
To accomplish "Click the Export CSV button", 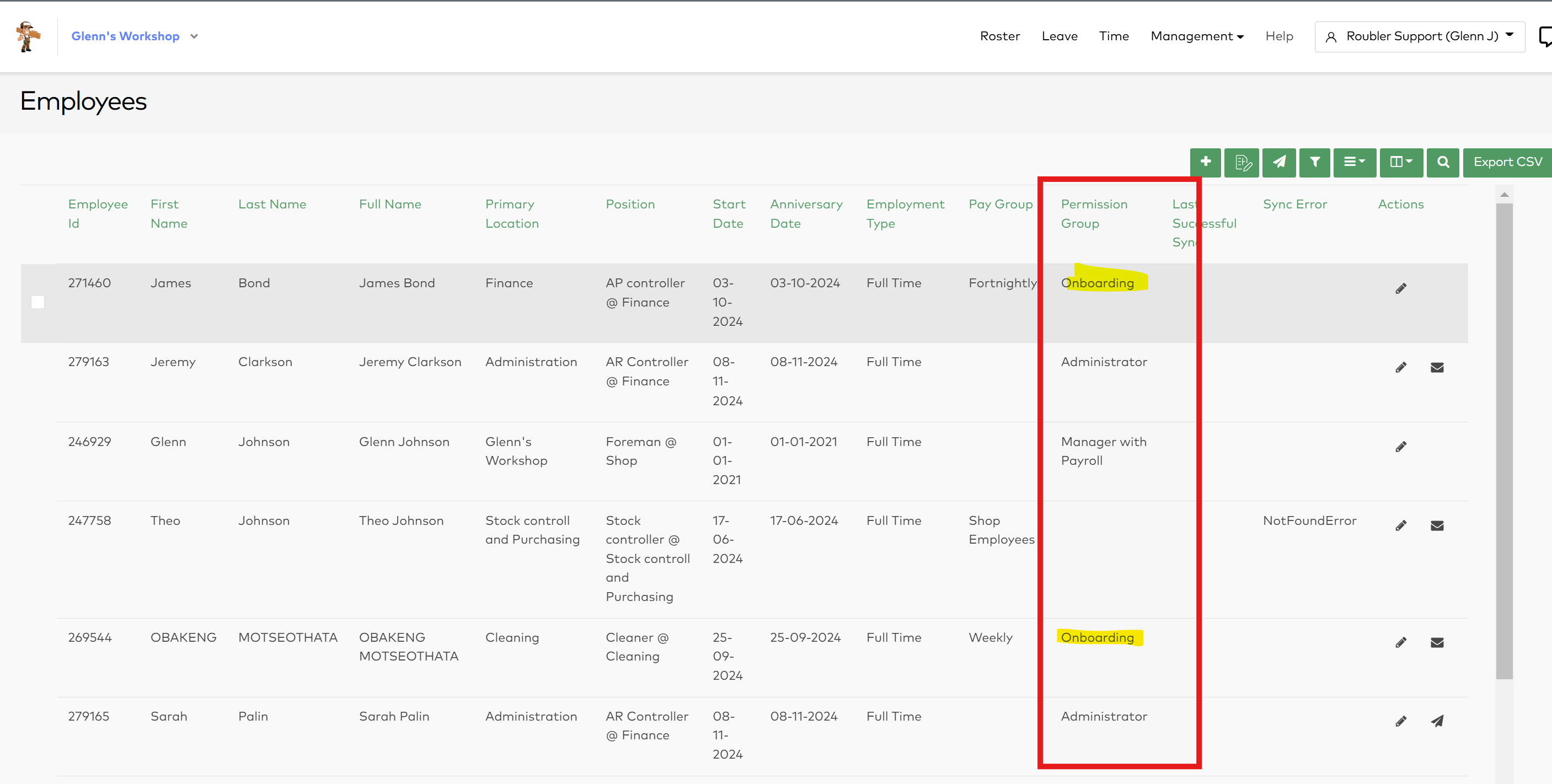I will click(x=1507, y=162).
